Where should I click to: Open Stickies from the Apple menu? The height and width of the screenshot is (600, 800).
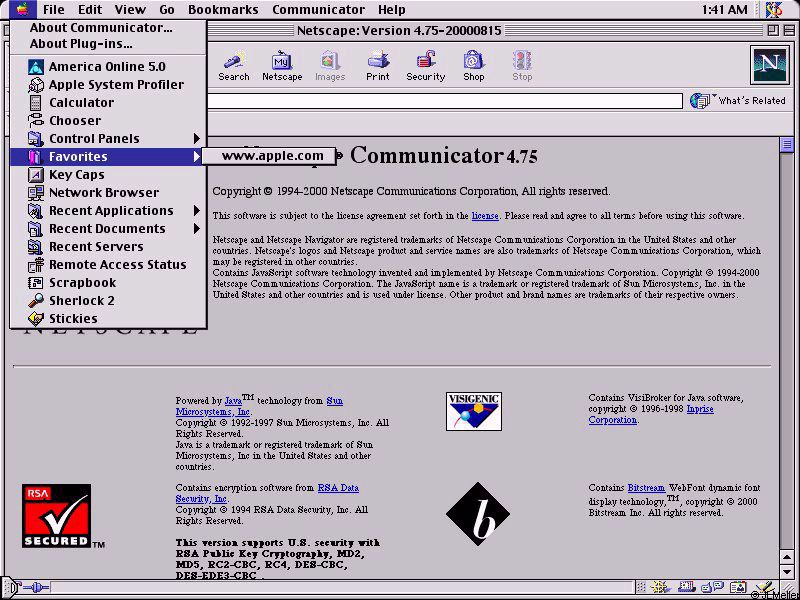[x=108, y=318]
